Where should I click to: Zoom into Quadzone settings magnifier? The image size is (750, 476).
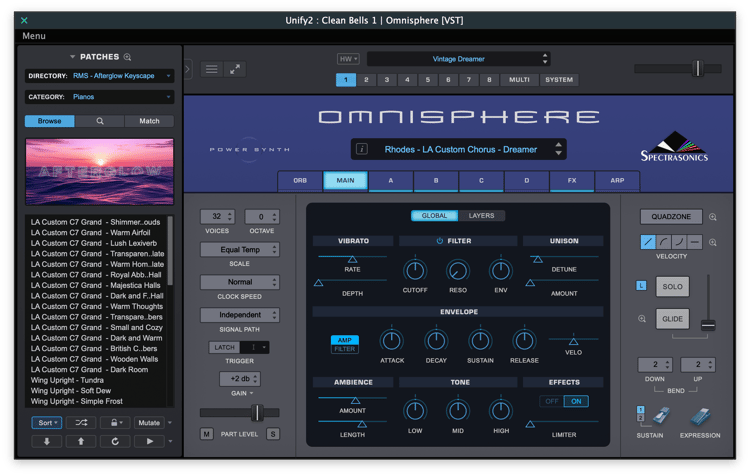713,217
